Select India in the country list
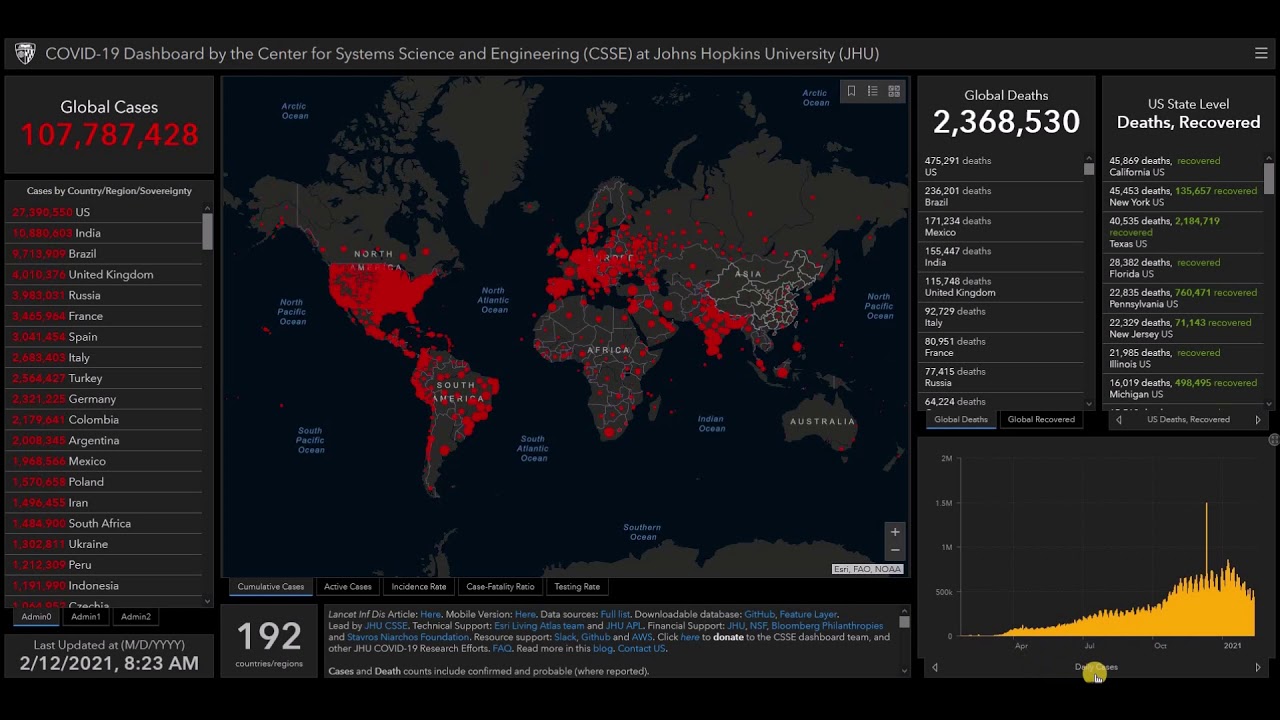This screenshot has height=720, width=1280. [x=103, y=233]
